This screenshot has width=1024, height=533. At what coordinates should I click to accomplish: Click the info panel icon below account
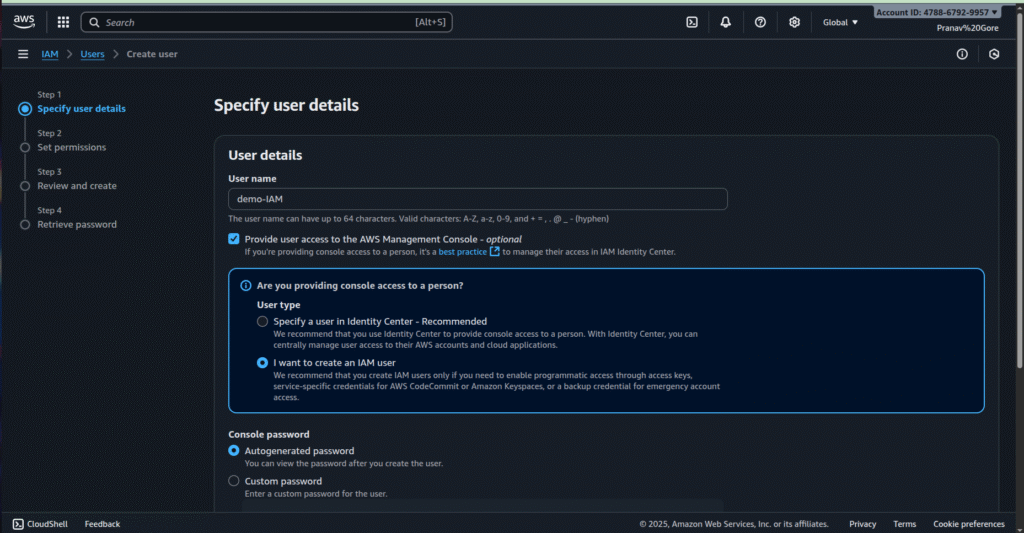point(962,54)
